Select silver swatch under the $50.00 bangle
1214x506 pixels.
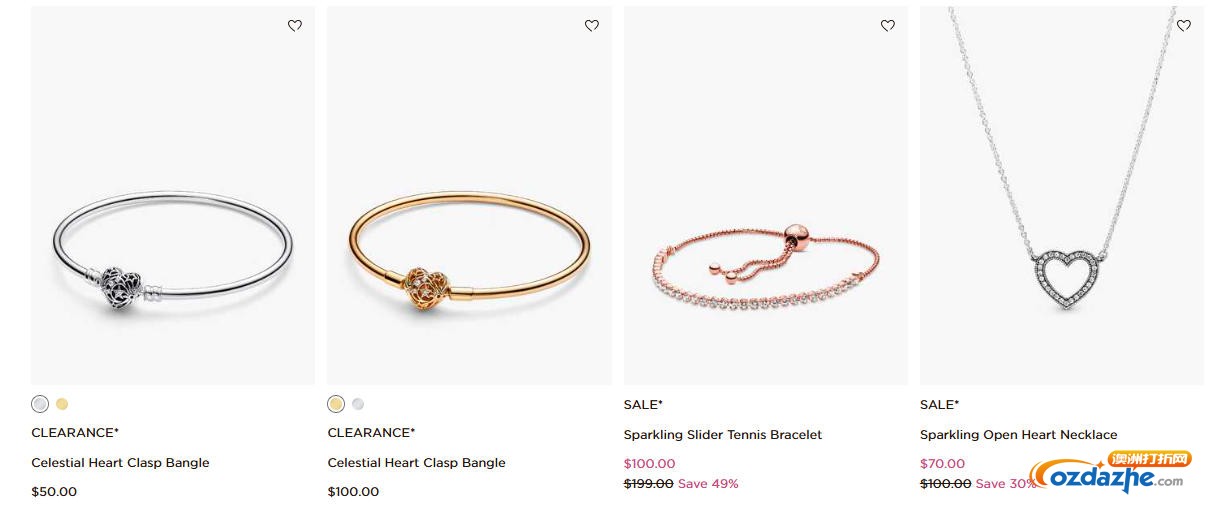pos(40,404)
